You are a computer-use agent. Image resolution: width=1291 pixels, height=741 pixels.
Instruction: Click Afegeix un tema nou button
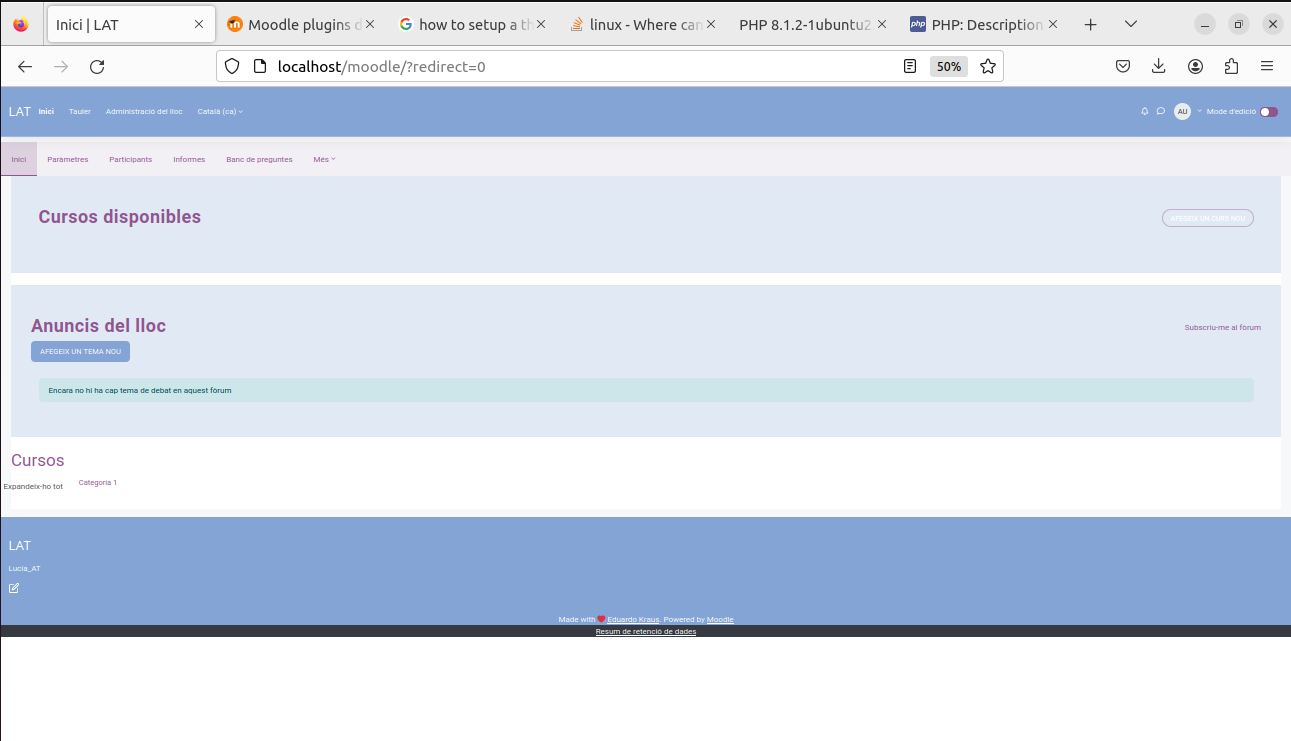[x=80, y=351]
